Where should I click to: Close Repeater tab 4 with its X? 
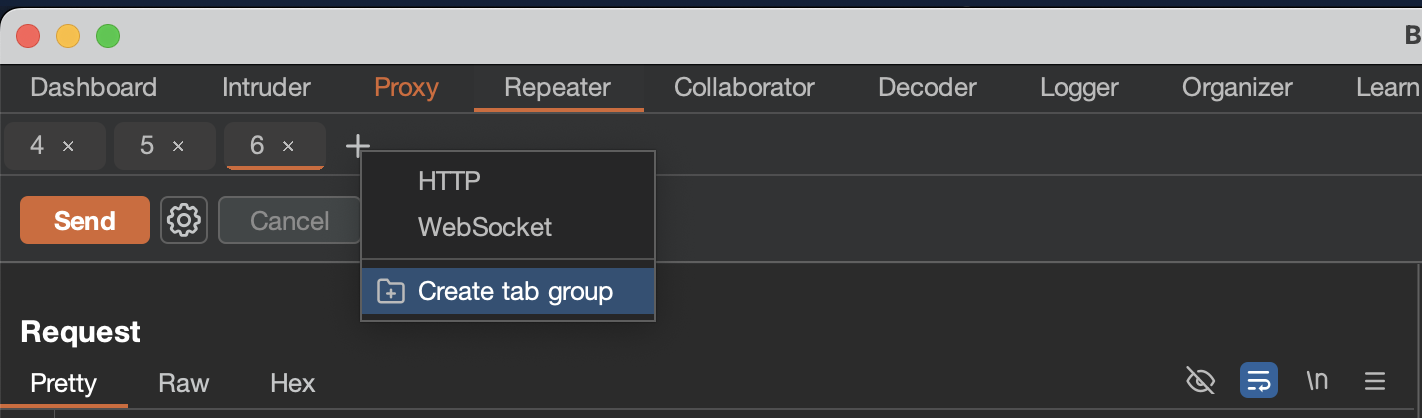[x=68, y=147]
